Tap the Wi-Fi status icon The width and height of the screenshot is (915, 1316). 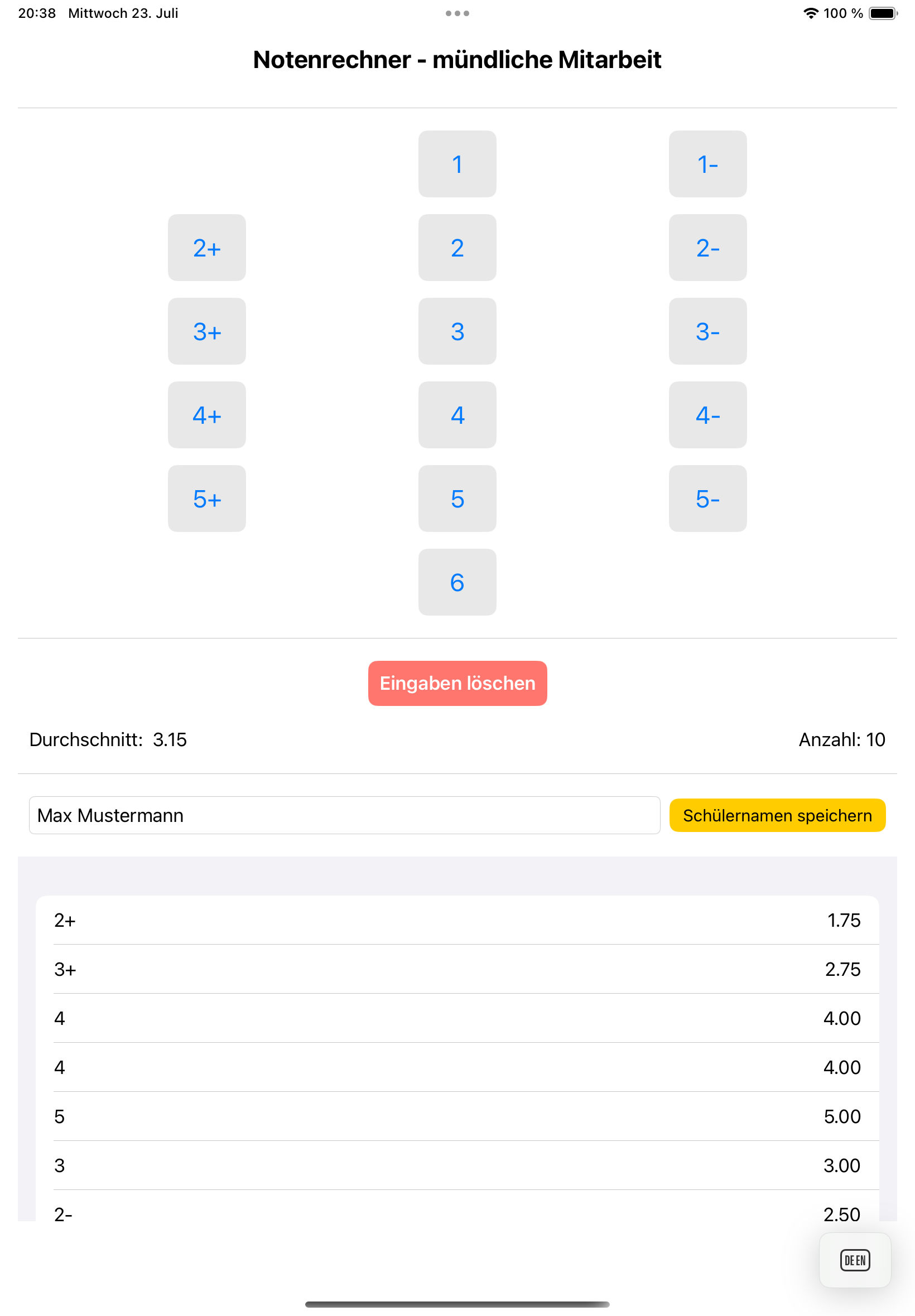click(810, 13)
